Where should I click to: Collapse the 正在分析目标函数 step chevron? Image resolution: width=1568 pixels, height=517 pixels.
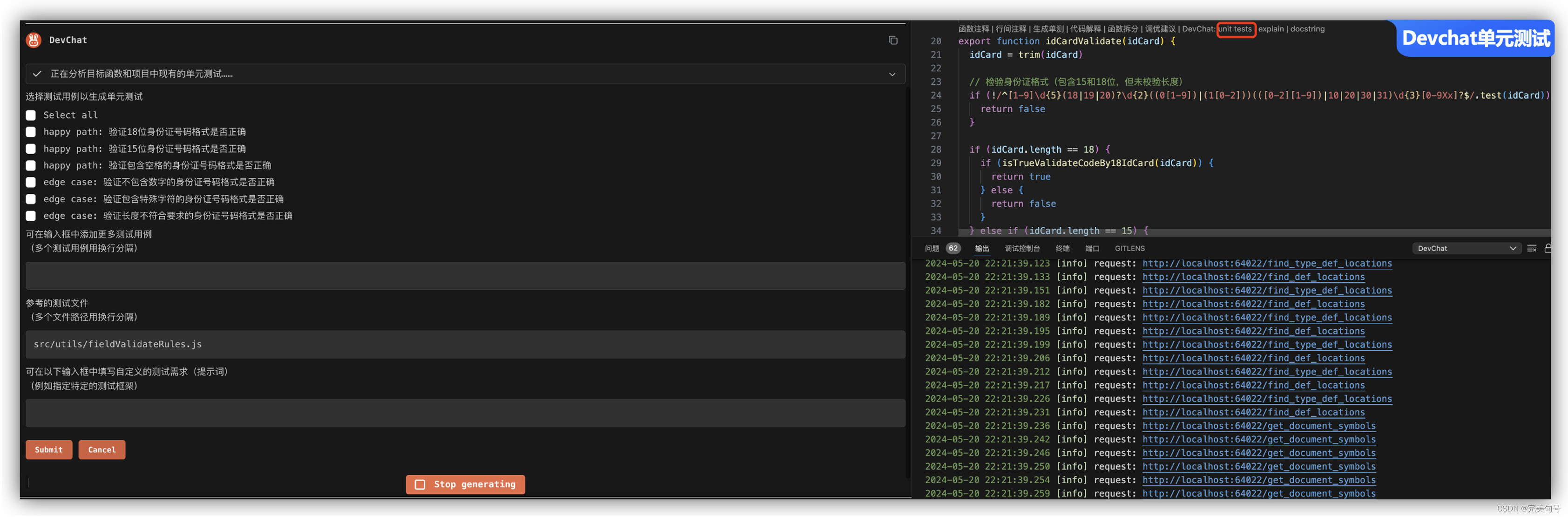[892, 75]
